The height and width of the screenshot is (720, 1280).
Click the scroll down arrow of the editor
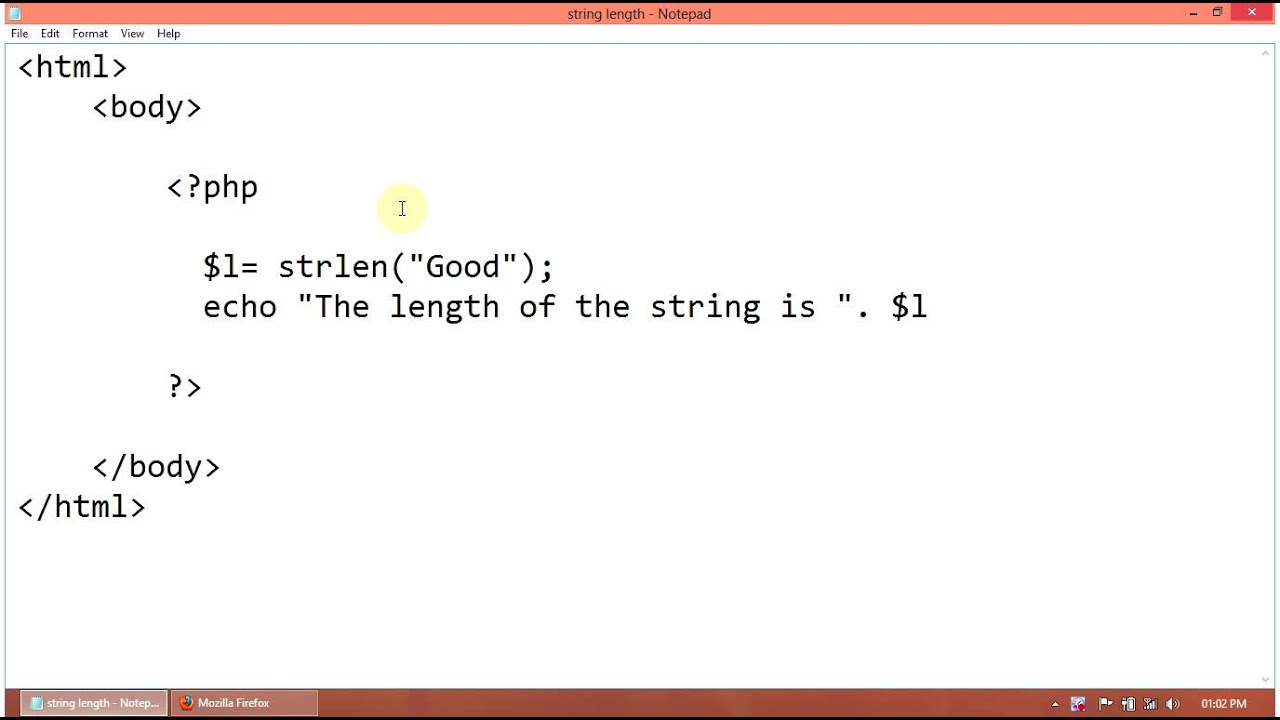coord(1266,680)
